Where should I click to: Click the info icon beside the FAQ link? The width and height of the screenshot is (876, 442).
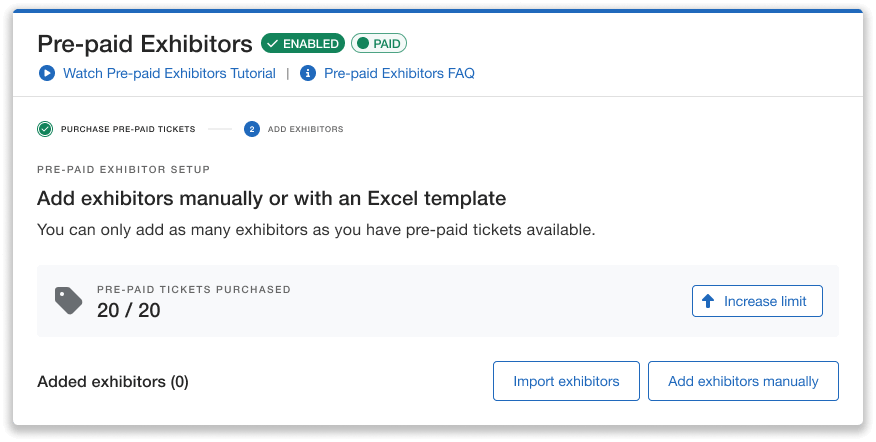click(308, 73)
